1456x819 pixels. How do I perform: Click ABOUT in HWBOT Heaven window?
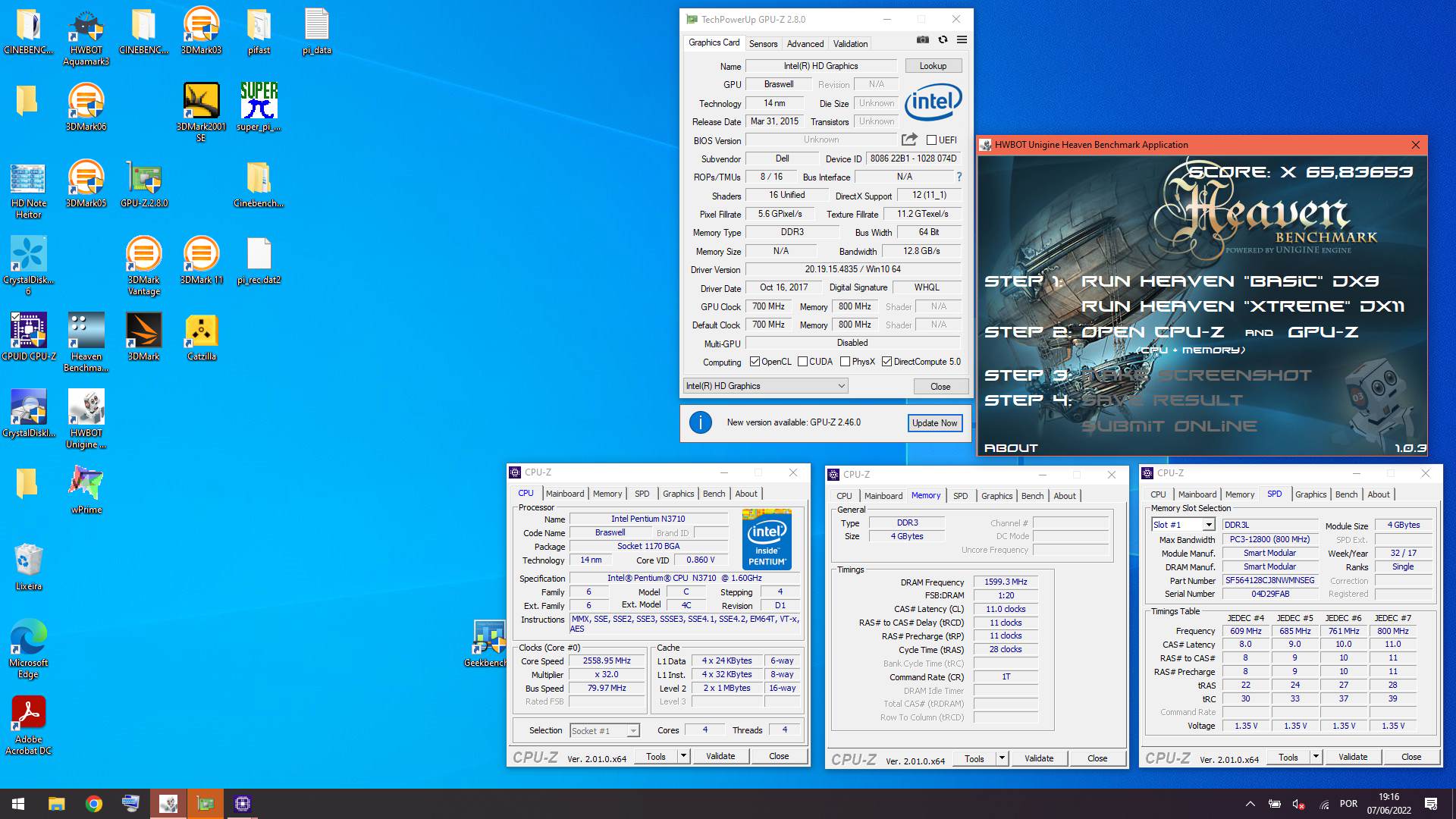(x=1011, y=448)
